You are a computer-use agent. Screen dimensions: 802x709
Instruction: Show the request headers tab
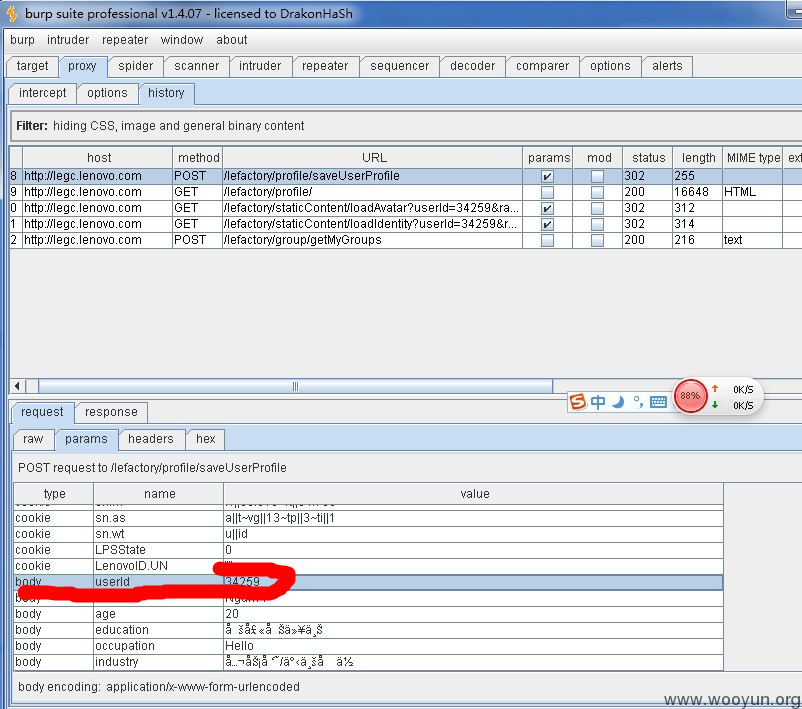coord(150,439)
